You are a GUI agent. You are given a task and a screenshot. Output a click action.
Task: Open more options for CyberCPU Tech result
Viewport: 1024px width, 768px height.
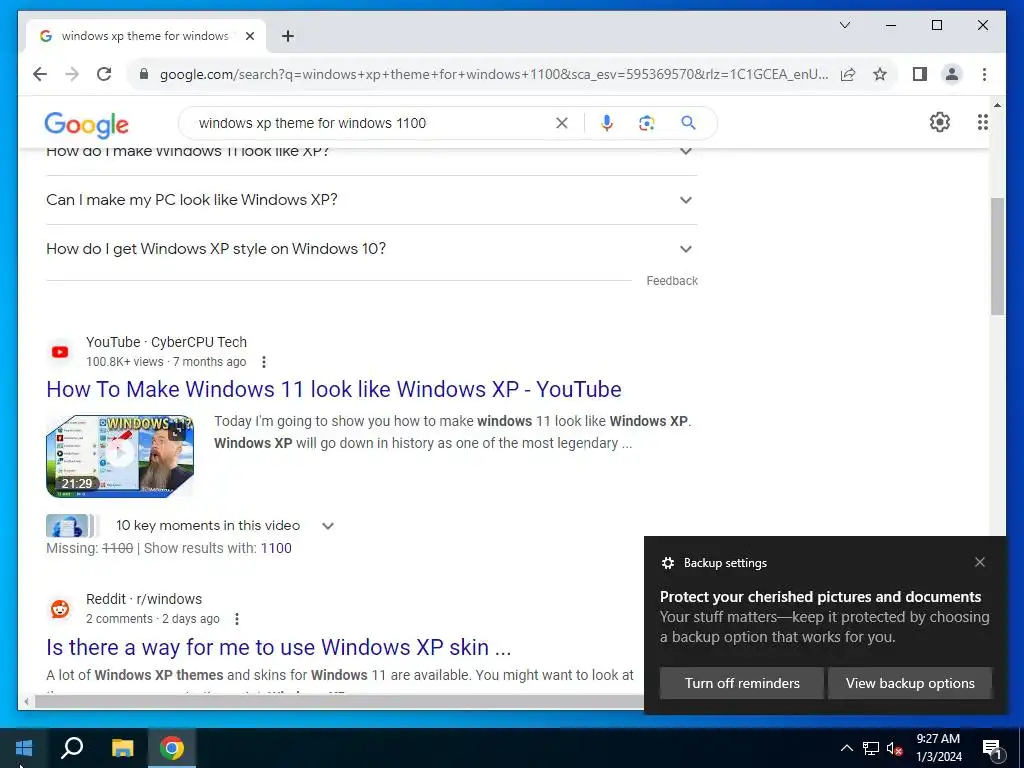pyautogui.click(x=264, y=362)
